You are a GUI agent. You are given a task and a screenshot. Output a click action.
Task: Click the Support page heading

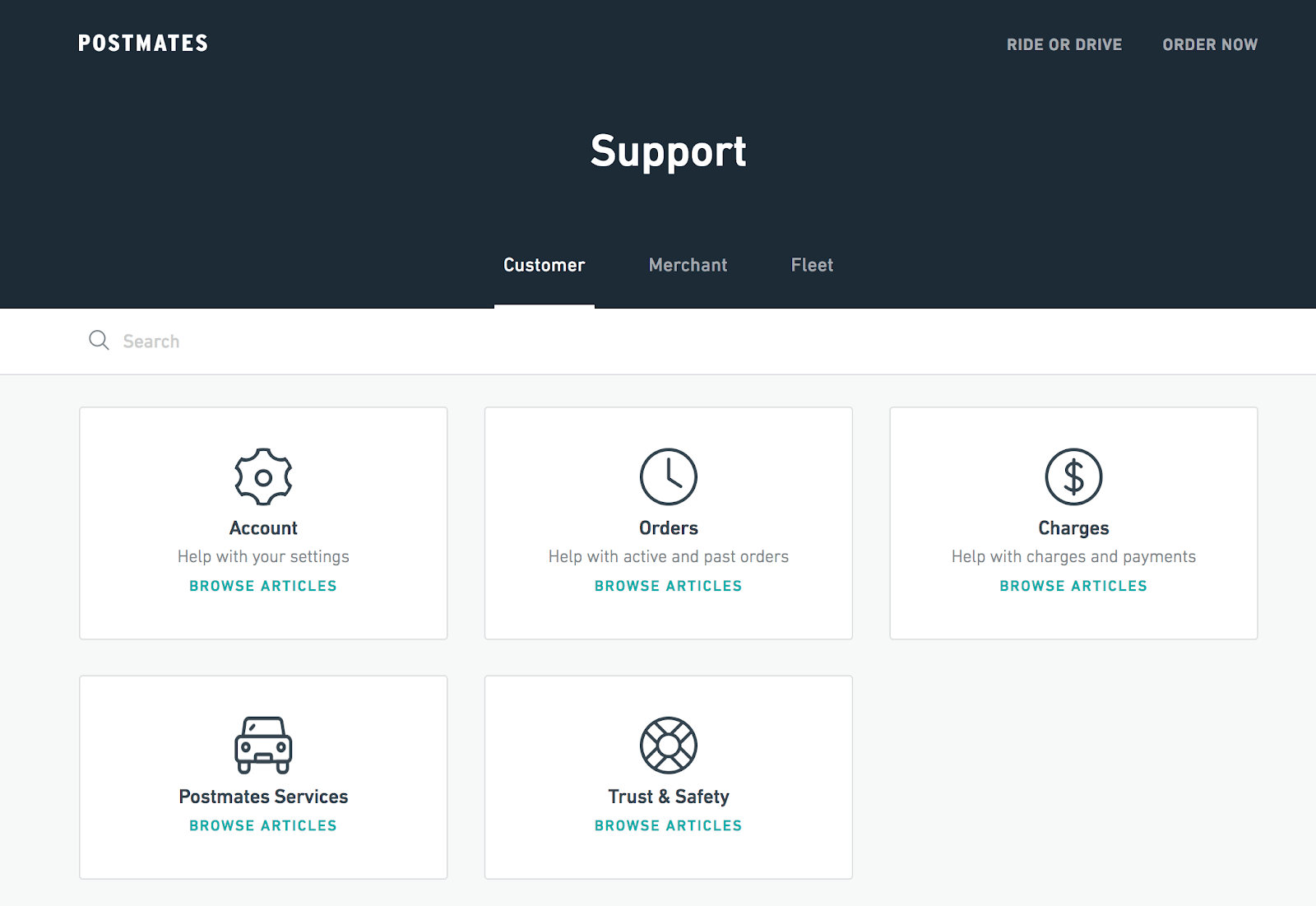tap(669, 152)
